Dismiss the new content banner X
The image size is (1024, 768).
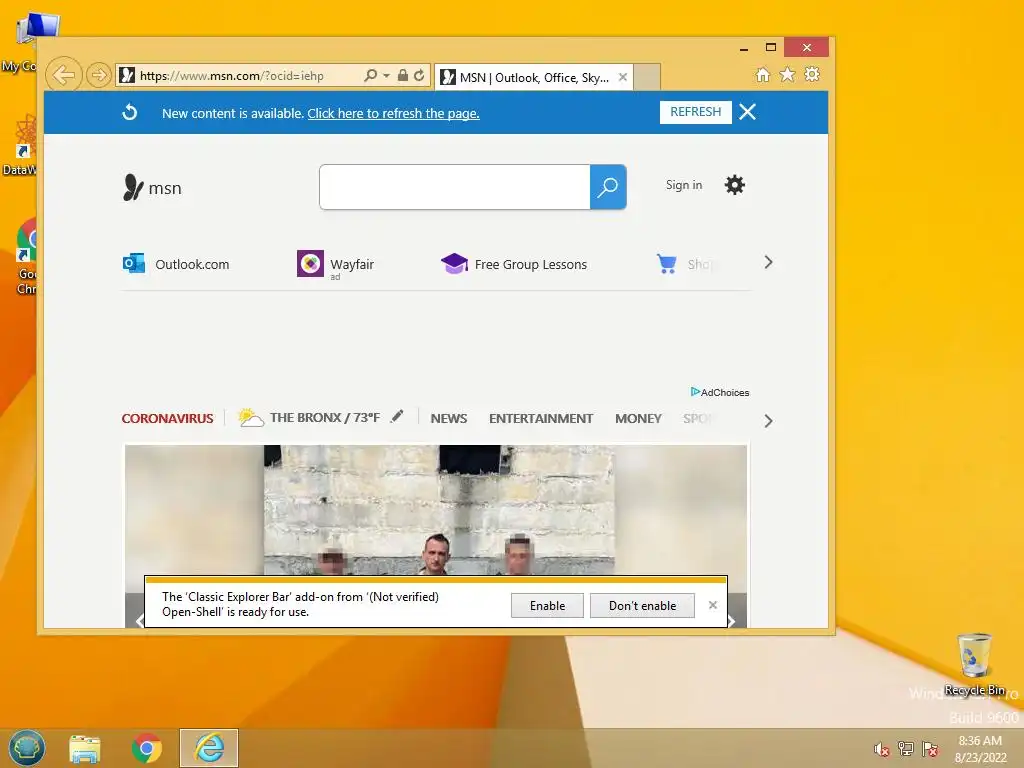point(748,112)
